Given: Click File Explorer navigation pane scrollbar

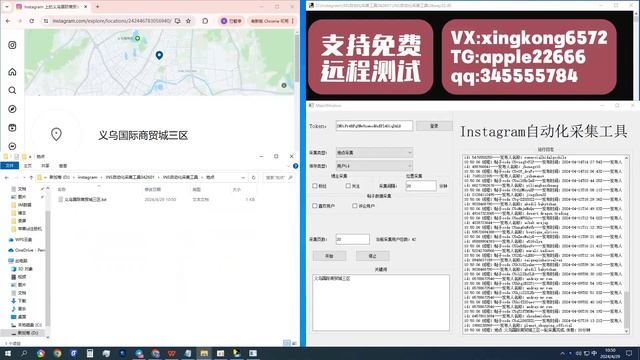Looking at the screenshot, I should point(47,267).
